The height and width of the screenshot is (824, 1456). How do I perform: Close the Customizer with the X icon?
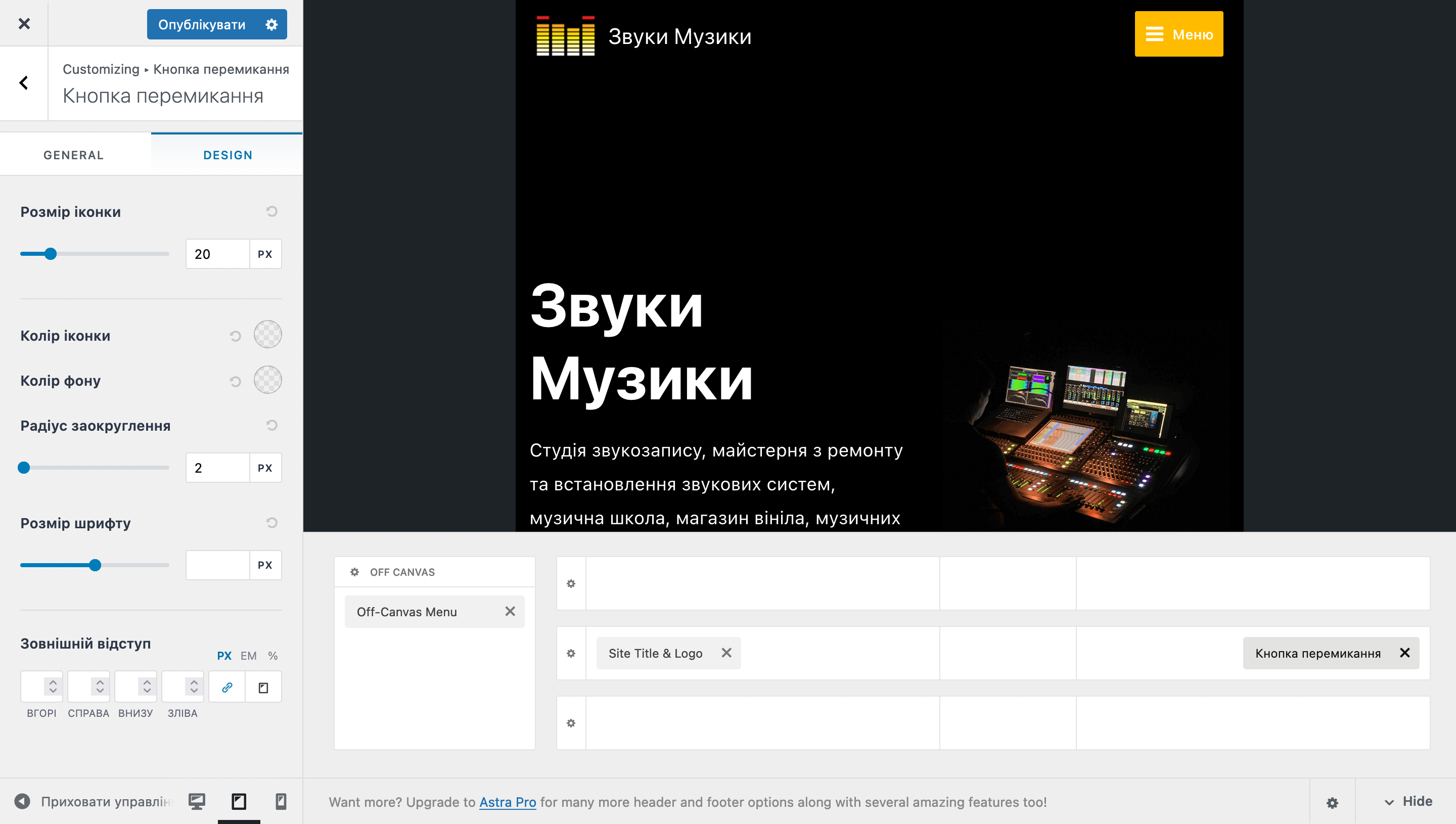24,23
